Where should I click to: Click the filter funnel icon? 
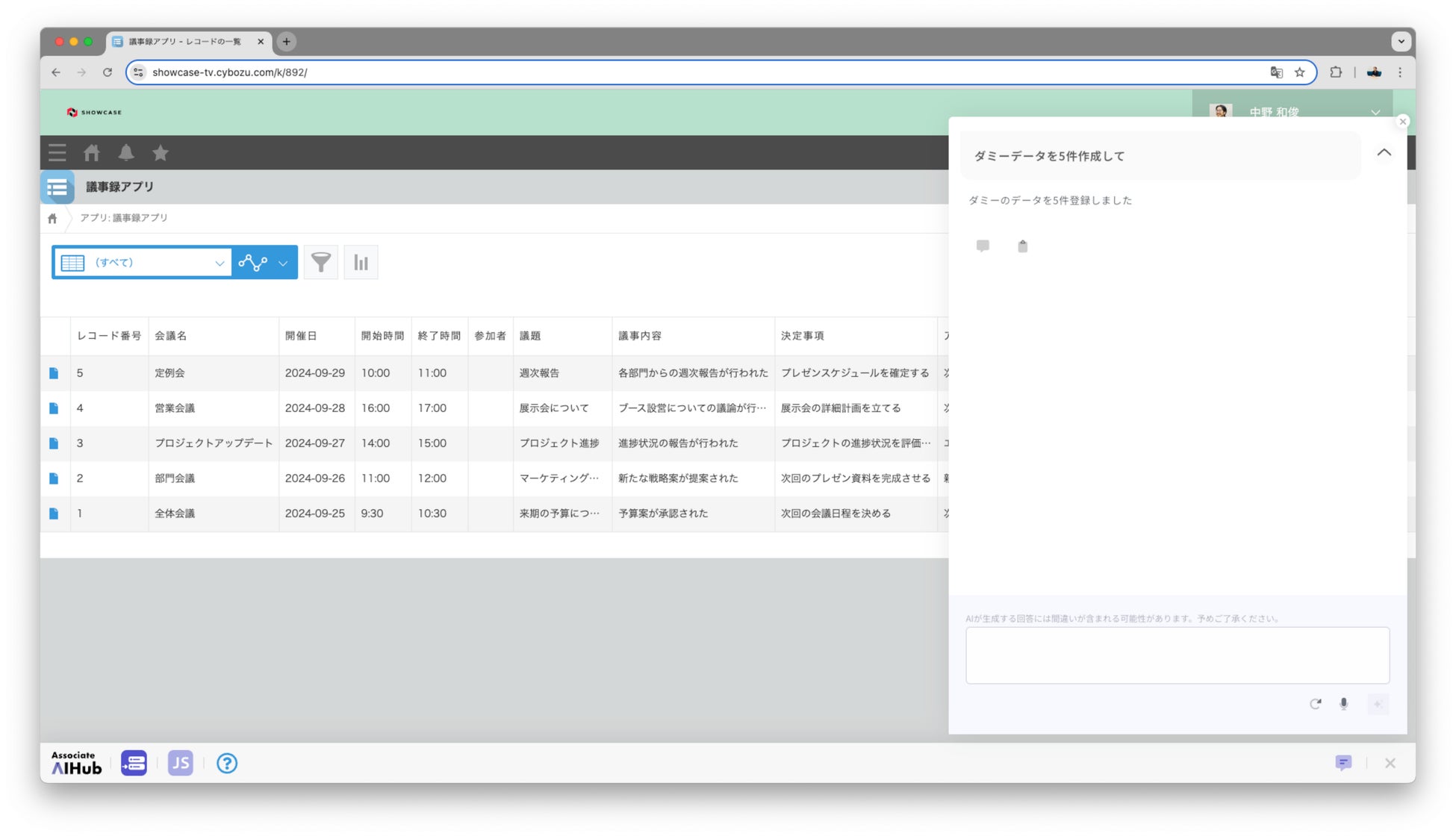321,262
